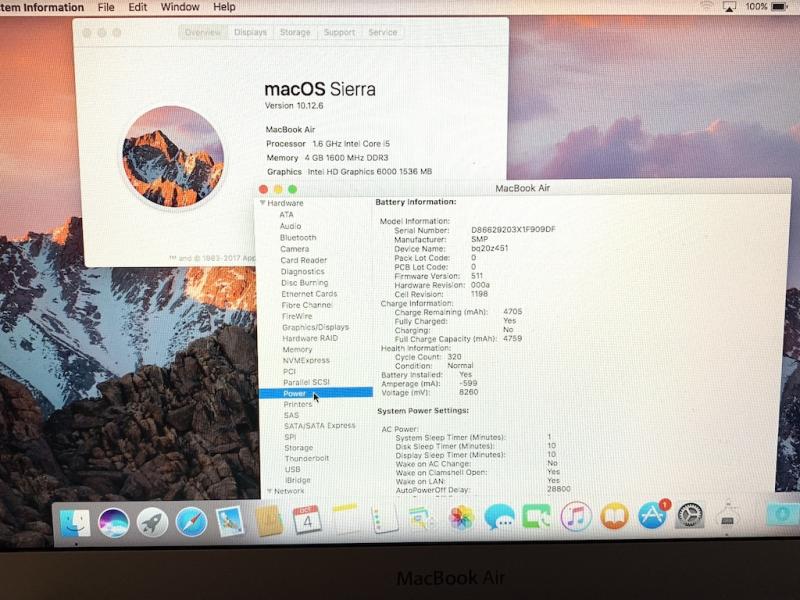Select Graphics/Displays in the sidebar
This screenshot has height=600, width=800.
pos(315,327)
